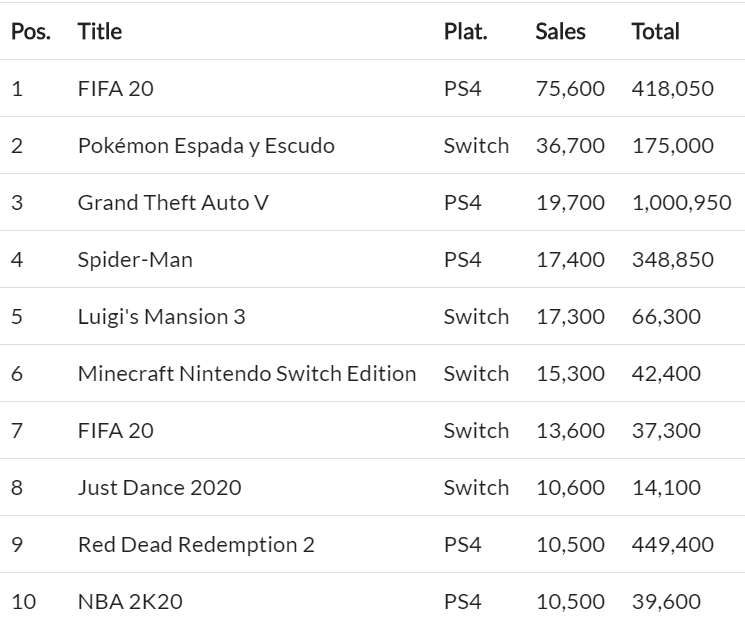Select the Pokémon Espada y Escudo title

click(206, 146)
